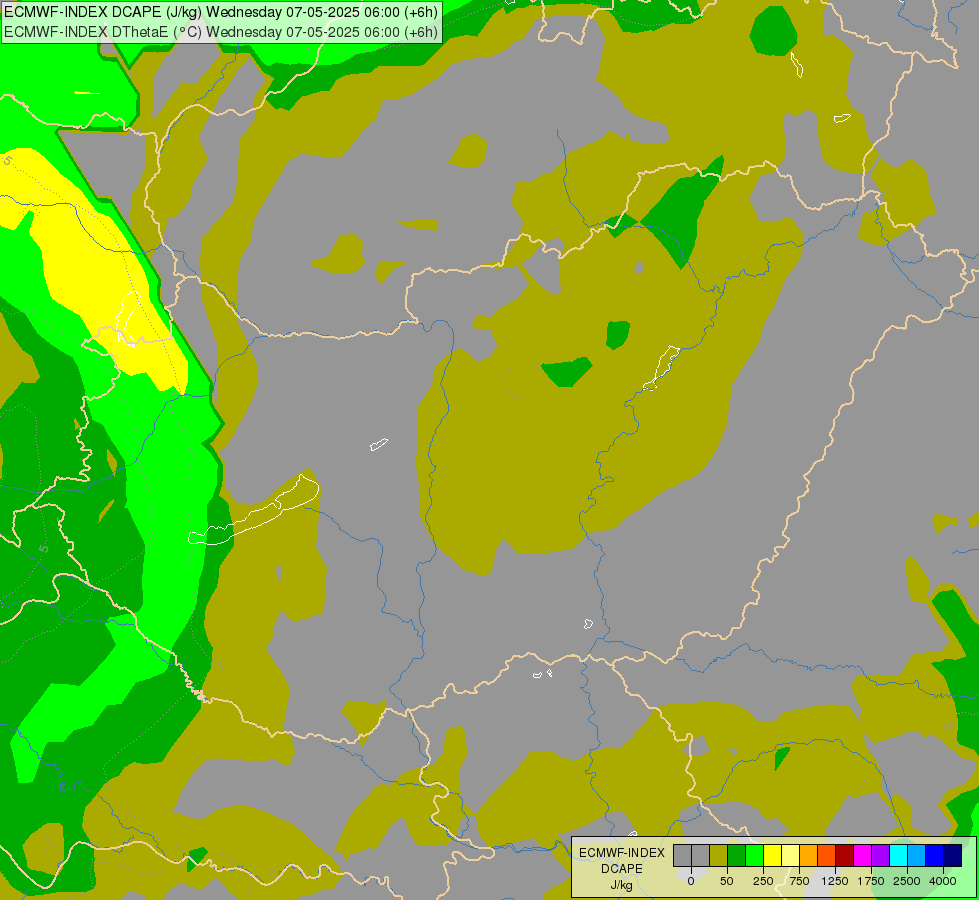The width and height of the screenshot is (979, 900).
Task: Click the legend tick label "0"
Action: [691, 881]
